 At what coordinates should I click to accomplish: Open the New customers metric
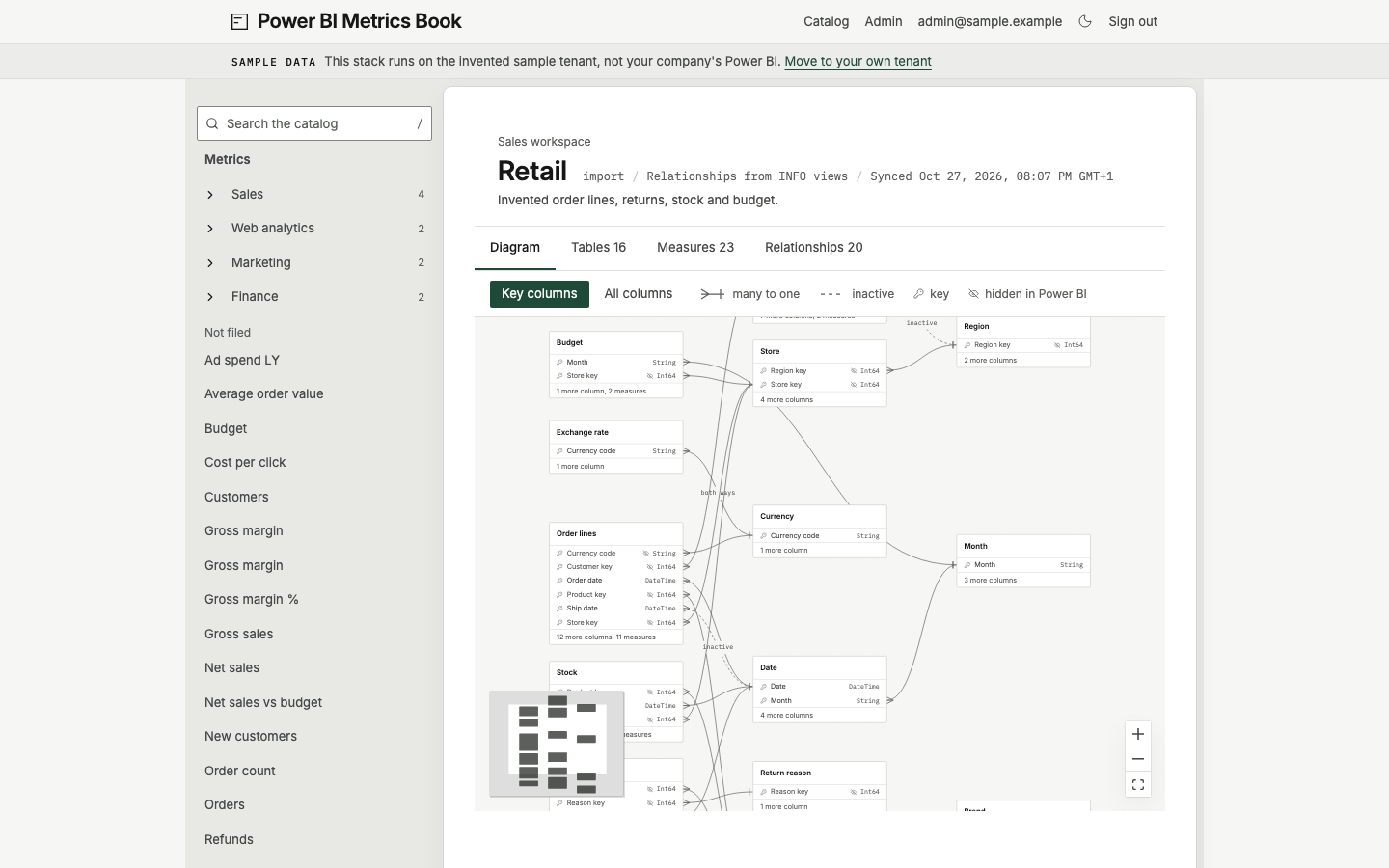pos(251,736)
